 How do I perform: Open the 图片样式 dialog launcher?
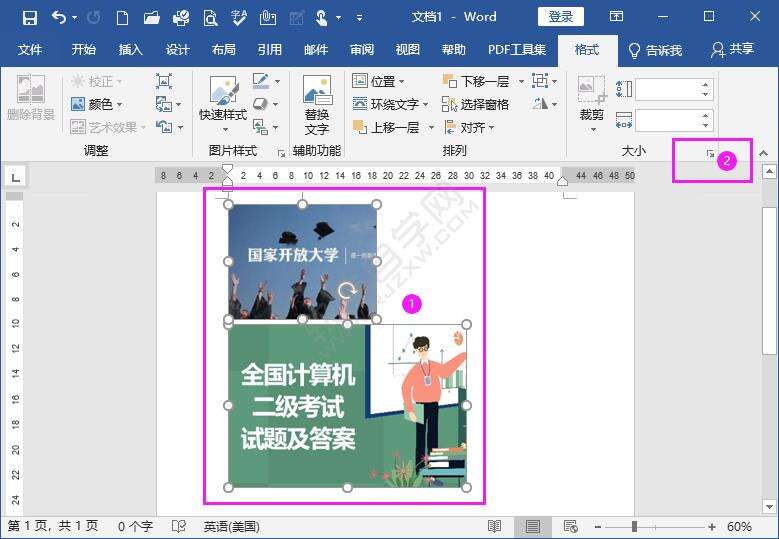[281, 154]
